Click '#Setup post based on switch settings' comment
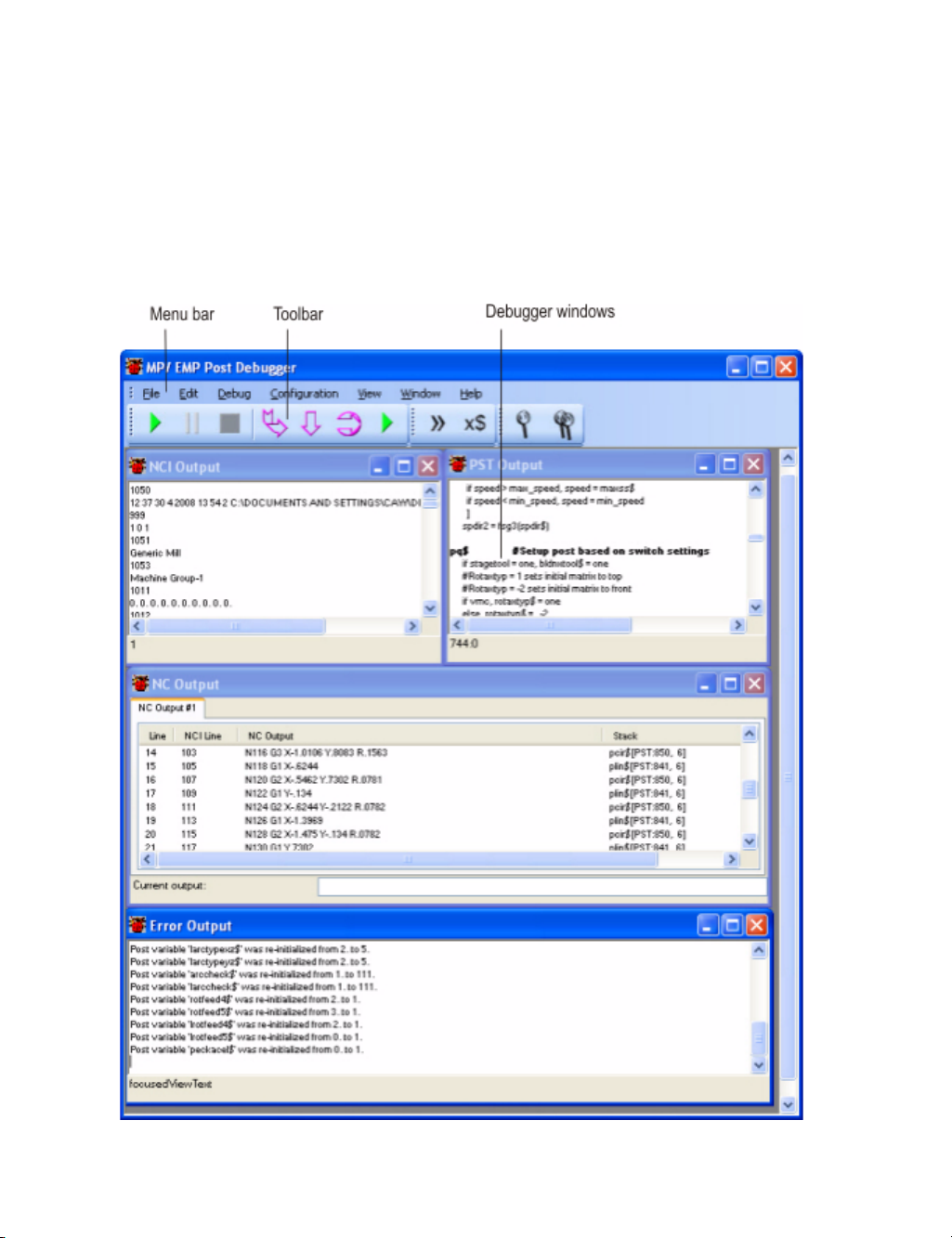 click(x=610, y=552)
